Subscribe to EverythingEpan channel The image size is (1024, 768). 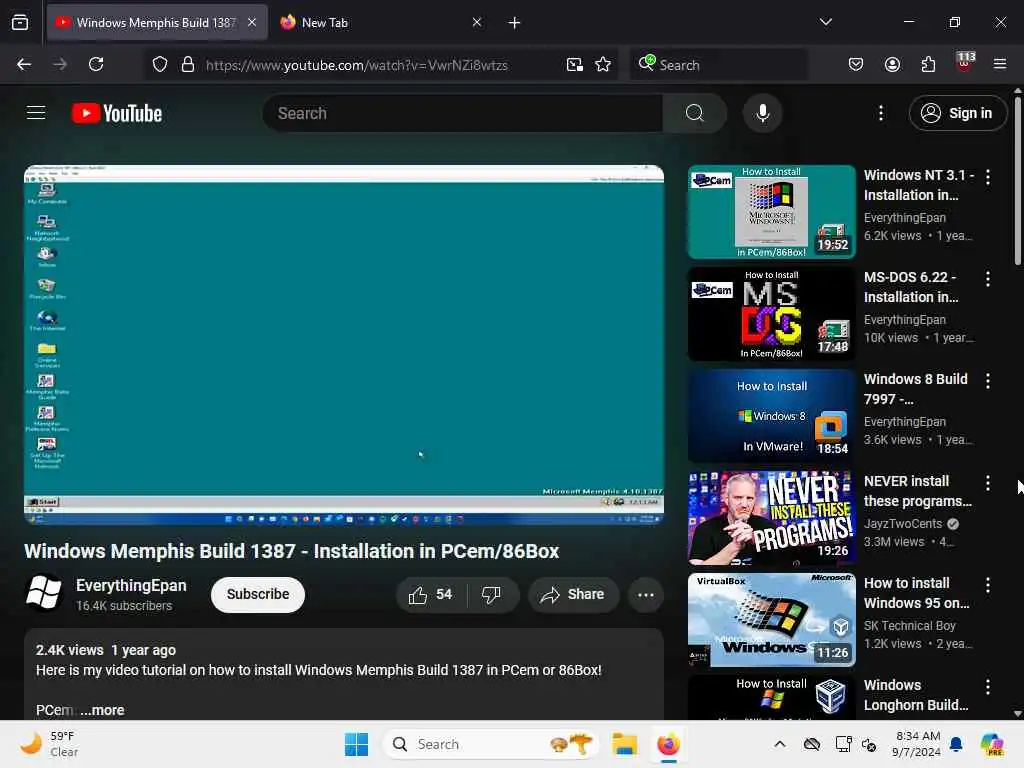point(258,594)
